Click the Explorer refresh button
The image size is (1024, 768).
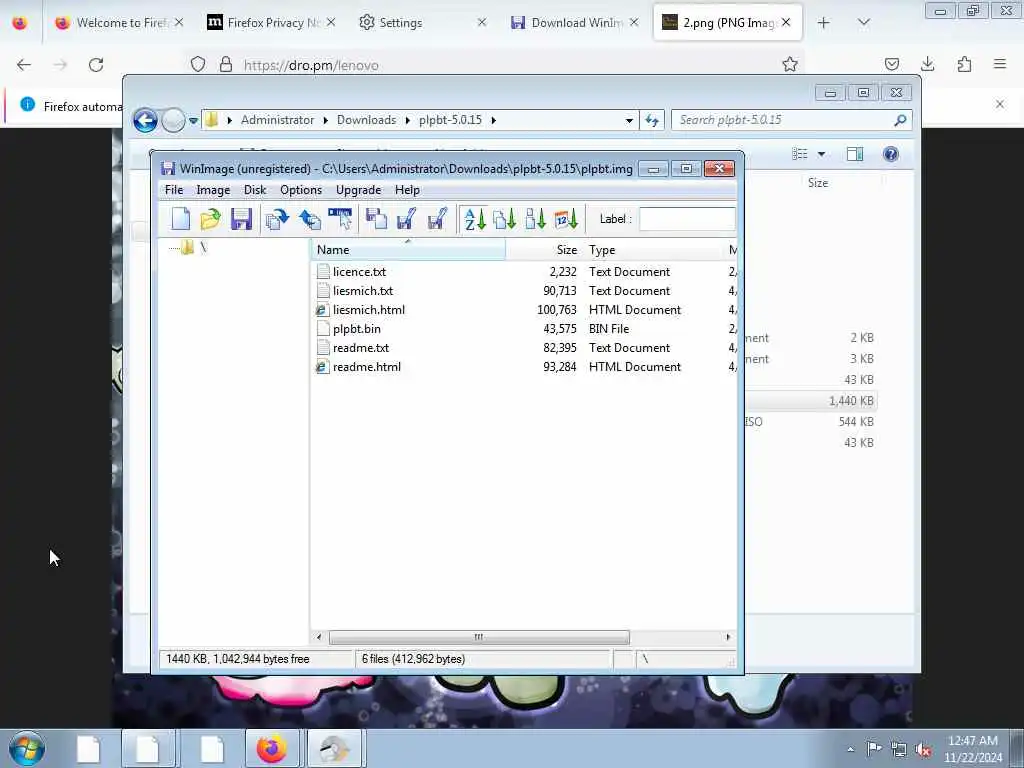(652, 120)
